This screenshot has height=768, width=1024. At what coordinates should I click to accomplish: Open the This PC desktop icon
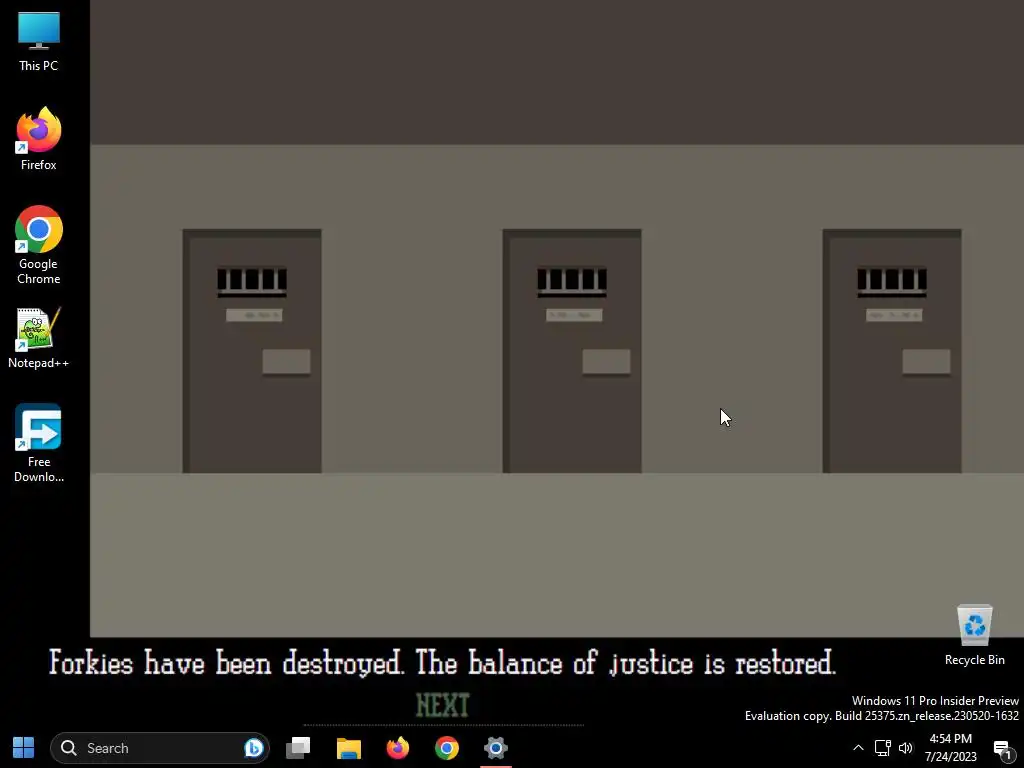39,41
